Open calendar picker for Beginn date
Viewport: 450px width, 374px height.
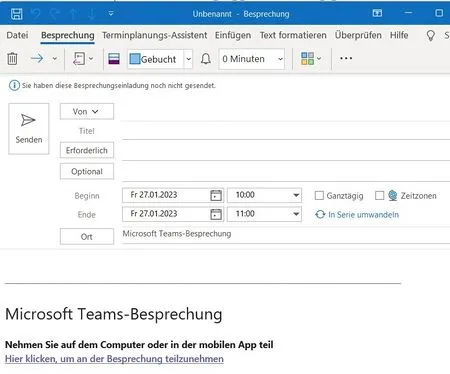pos(216,195)
